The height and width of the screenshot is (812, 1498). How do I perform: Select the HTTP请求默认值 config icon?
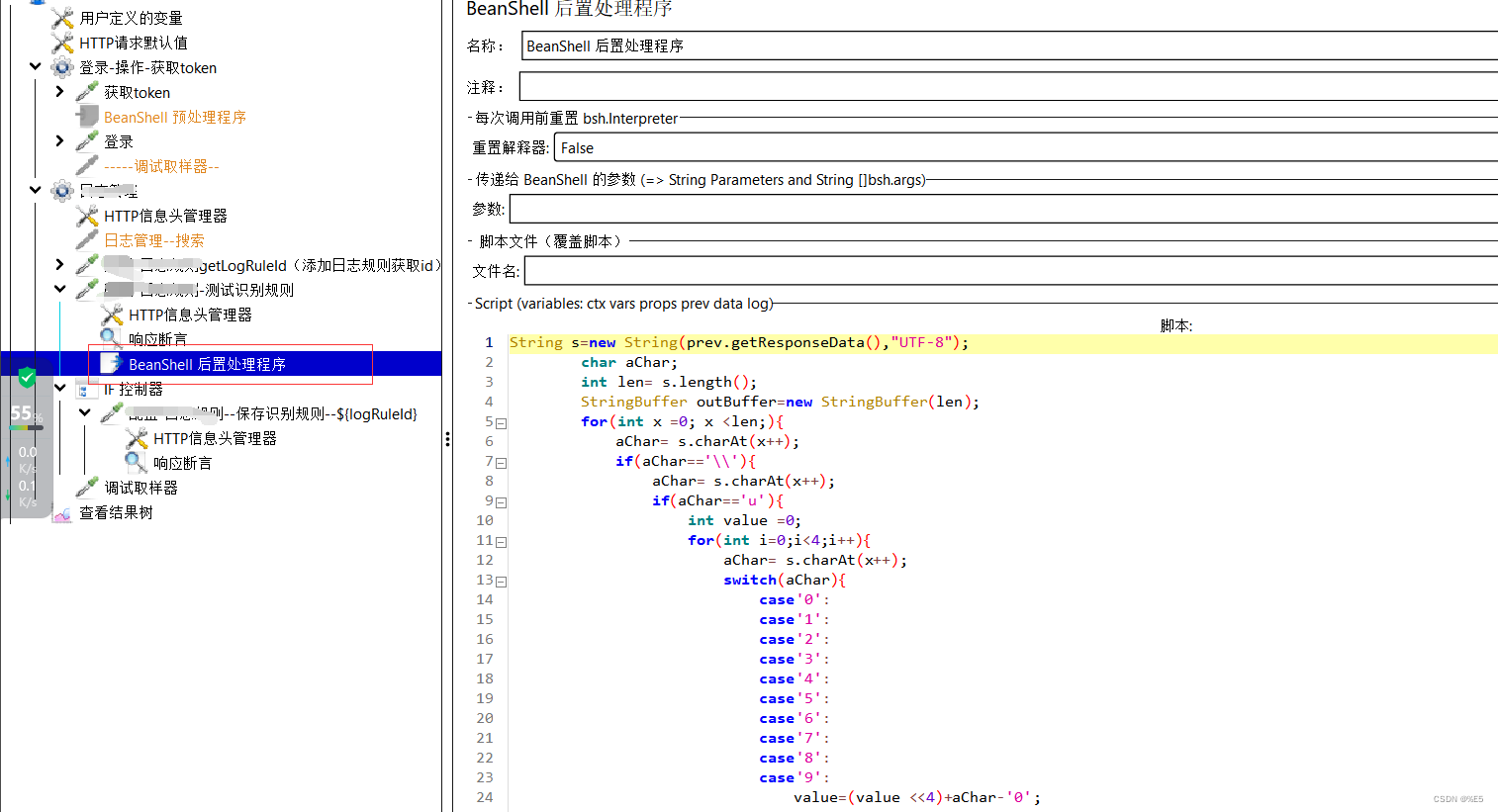(x=62, y=43)
